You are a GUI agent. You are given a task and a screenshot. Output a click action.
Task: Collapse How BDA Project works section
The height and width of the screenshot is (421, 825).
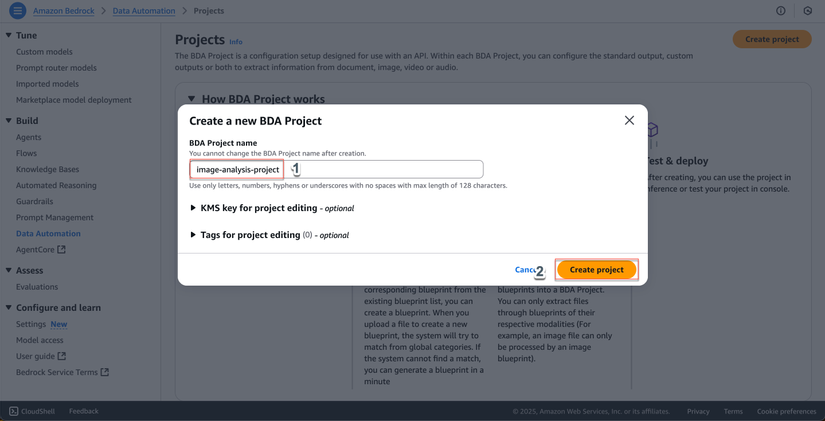pos(191,99)
